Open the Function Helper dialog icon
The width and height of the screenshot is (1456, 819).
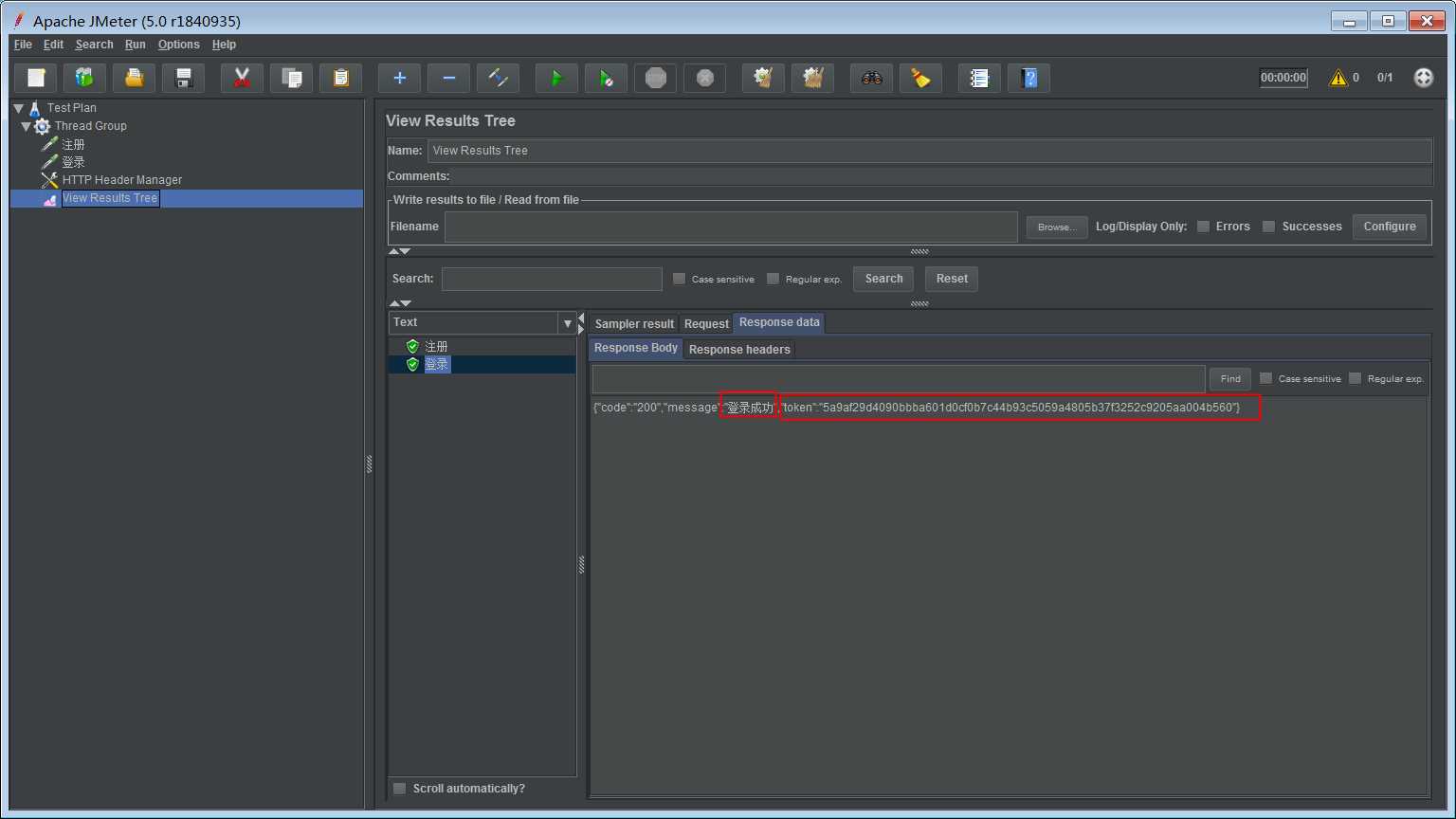pos(980,78)
